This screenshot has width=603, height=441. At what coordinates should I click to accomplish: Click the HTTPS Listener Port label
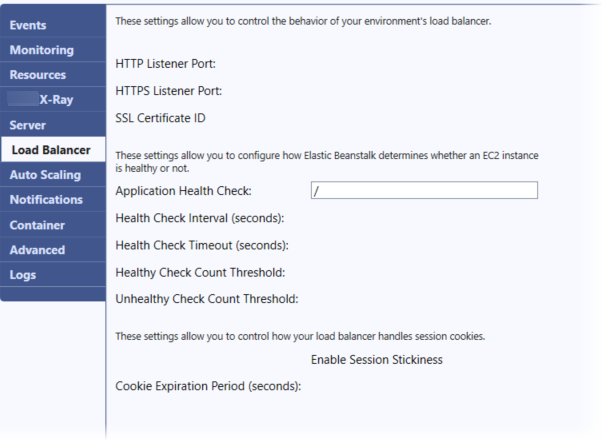click(170, 90)
